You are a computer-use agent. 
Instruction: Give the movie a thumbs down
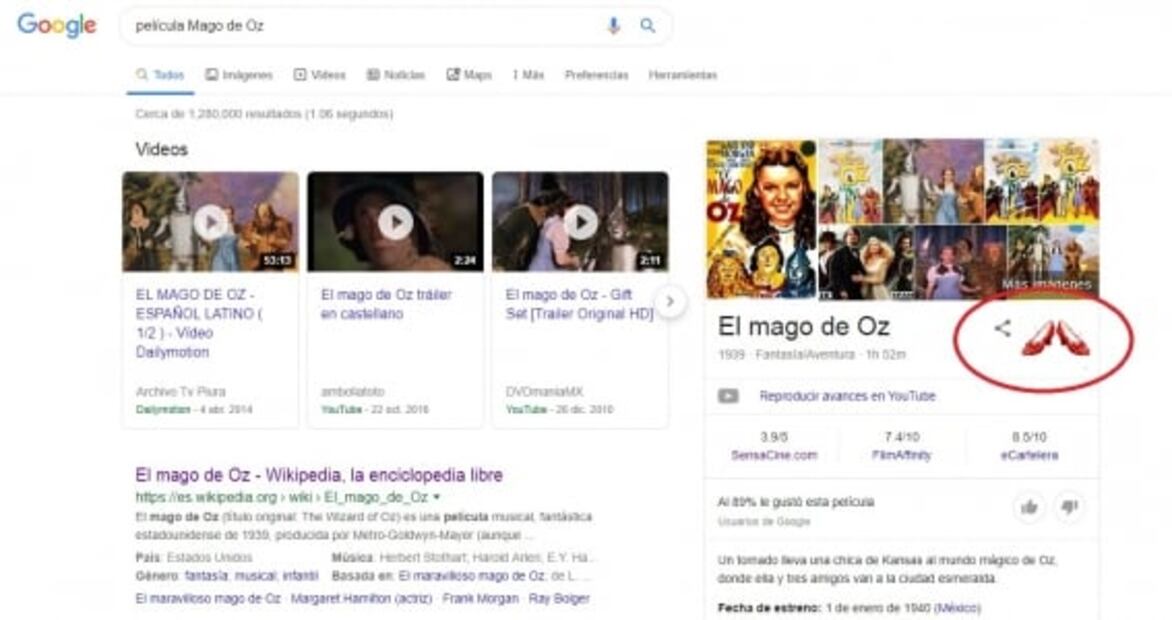(1067, 507)
